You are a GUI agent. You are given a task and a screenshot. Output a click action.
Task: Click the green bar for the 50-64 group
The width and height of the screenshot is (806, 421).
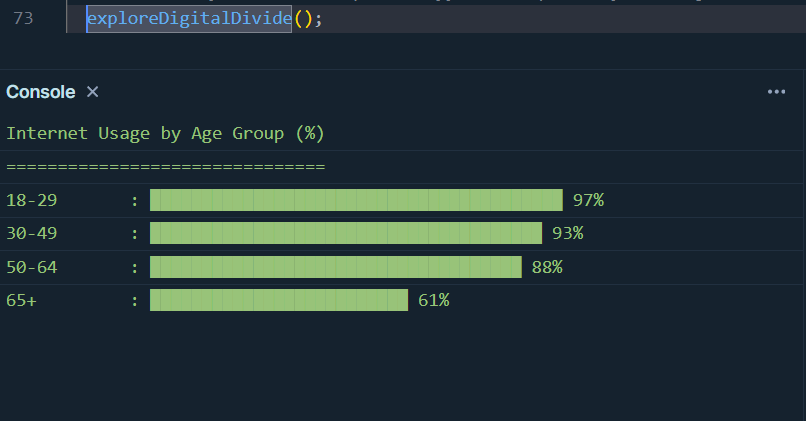click(x=335, y=267)
